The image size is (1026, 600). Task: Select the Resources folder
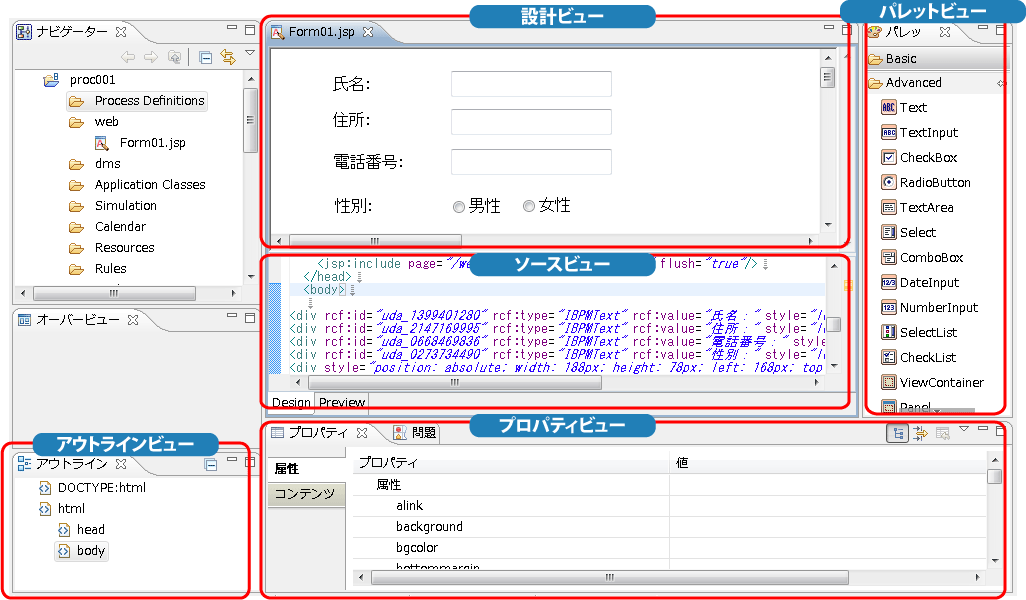(x=112, y=247)
